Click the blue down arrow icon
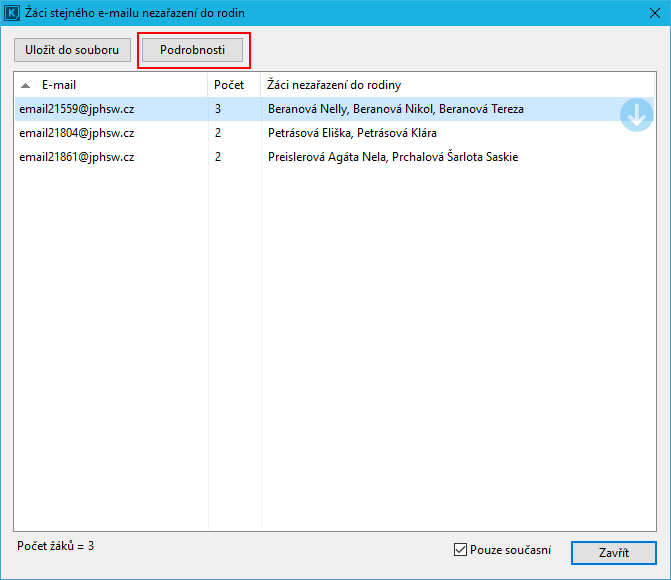 tap(636, 115)
